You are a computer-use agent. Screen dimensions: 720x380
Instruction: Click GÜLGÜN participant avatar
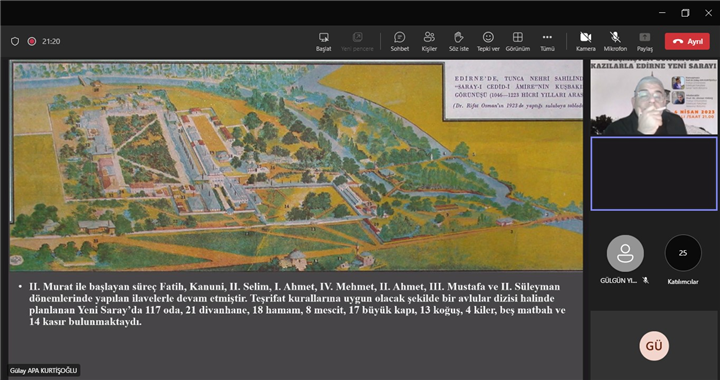coord(625,253)
